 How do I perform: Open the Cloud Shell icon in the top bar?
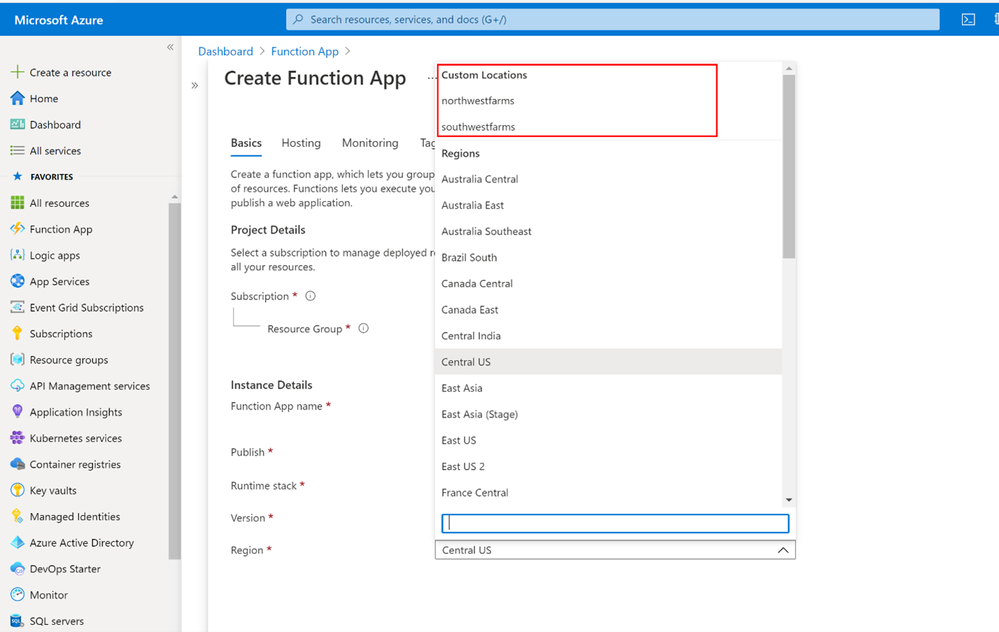tap(968, 20)
